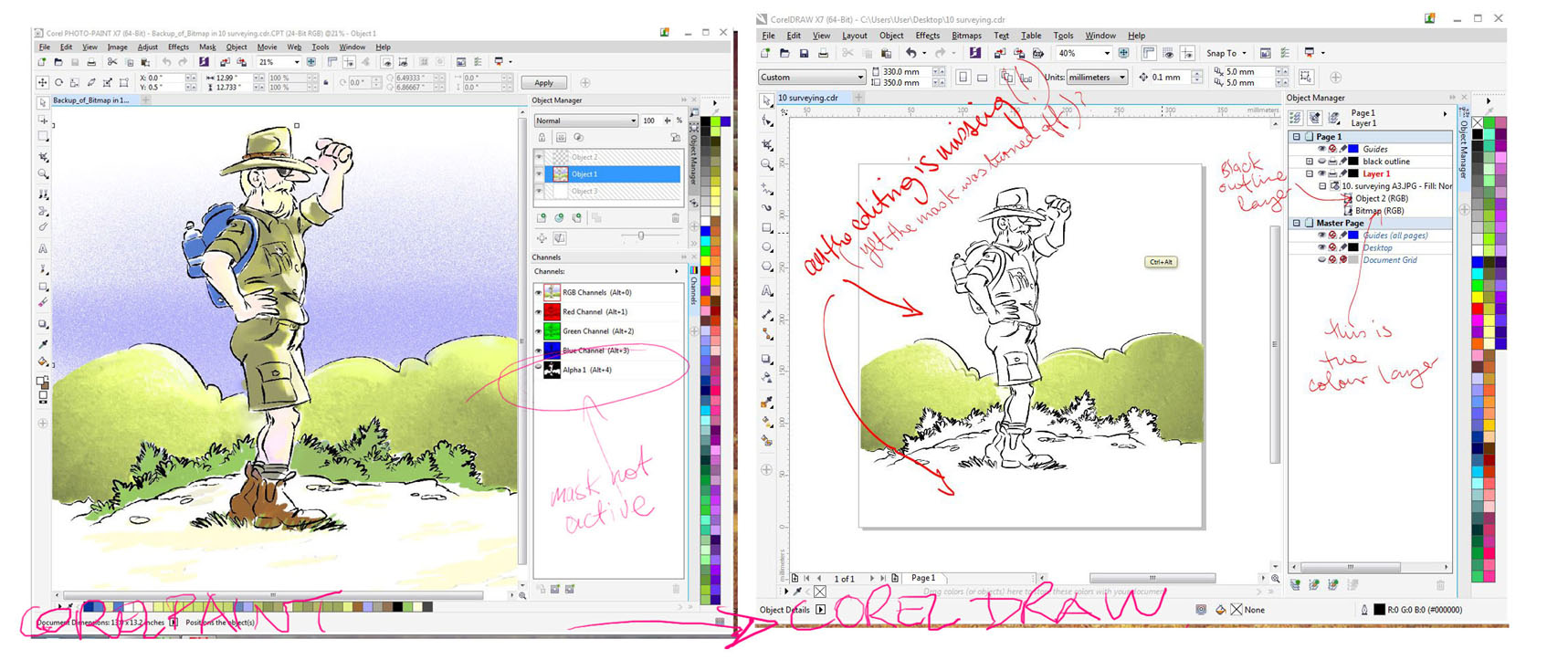Click the Options icon in CorelDRAW toolbar
The width and height of the screenshot is (1568, 660).
click(1285, 53)
